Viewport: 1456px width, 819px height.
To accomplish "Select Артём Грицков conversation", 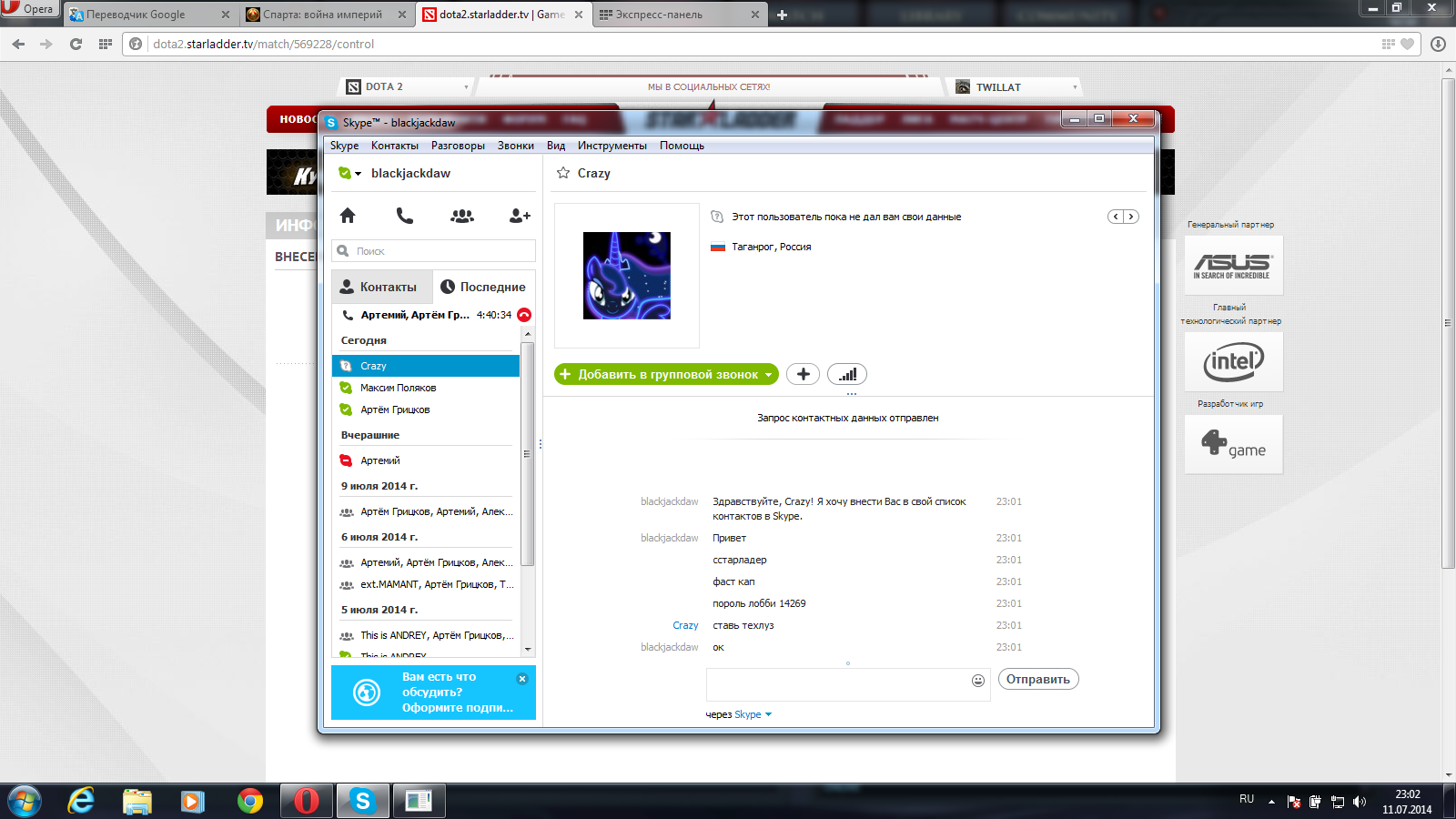I will click(x=426, y=409).
